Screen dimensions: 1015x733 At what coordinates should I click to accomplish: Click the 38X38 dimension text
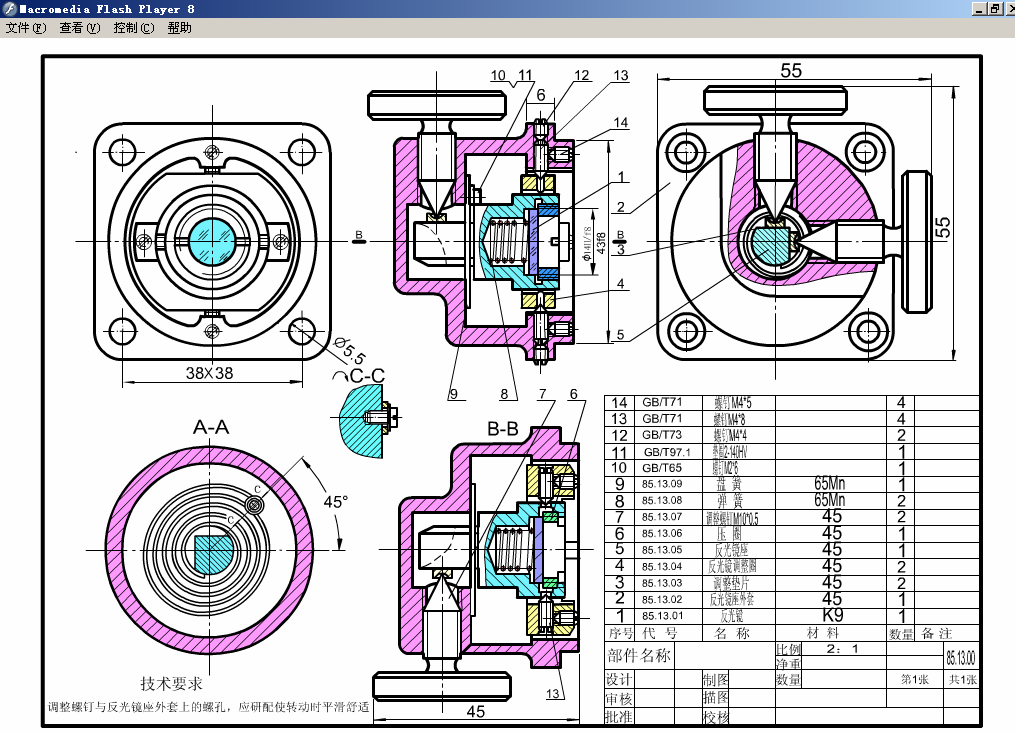tap(210, 372)
